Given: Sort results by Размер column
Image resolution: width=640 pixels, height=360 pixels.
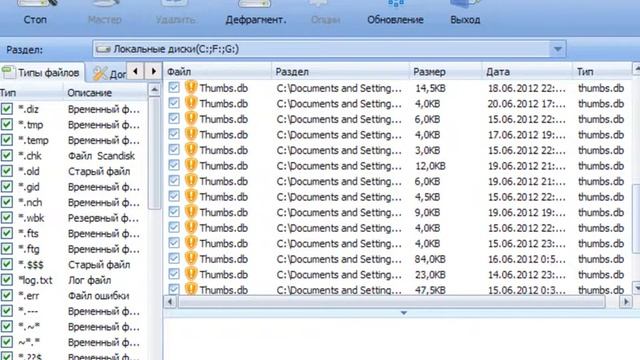Looking at the screenshot, I should 446,72.
